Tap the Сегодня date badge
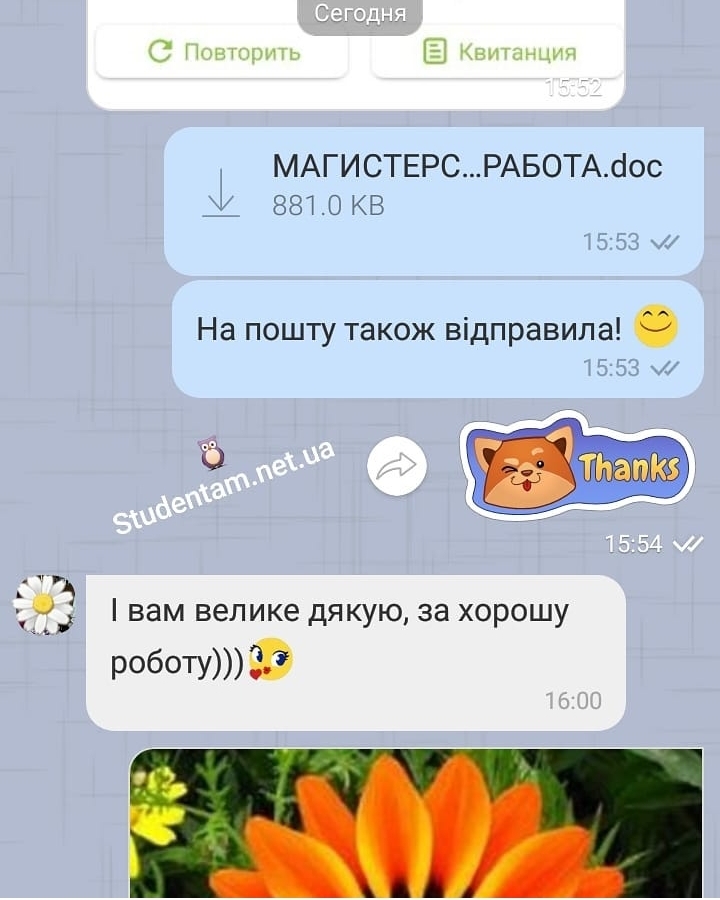This screenshot has height=900, width=720. pyautogui.click(x=360, y=15)
